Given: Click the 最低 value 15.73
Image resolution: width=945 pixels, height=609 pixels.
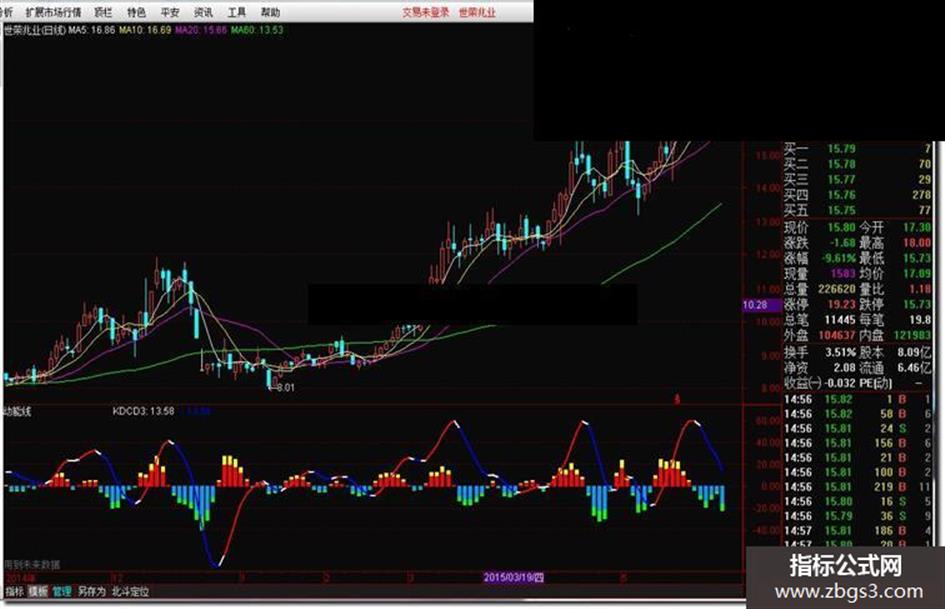Looking at the screenshot, I should click(916, 258).
